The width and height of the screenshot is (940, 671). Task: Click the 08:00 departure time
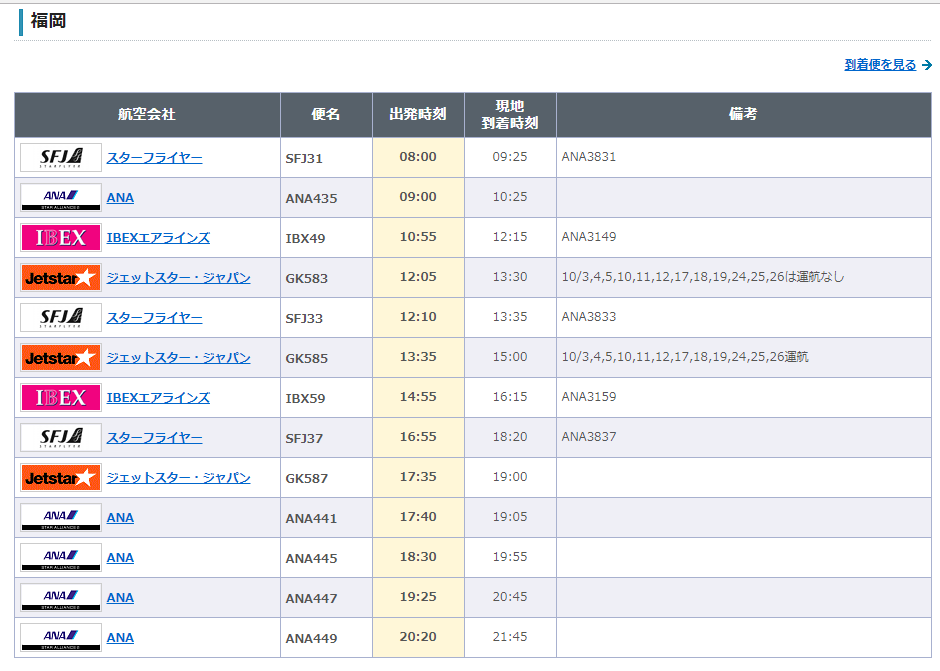pyautogui.click(x=418, y=157)
